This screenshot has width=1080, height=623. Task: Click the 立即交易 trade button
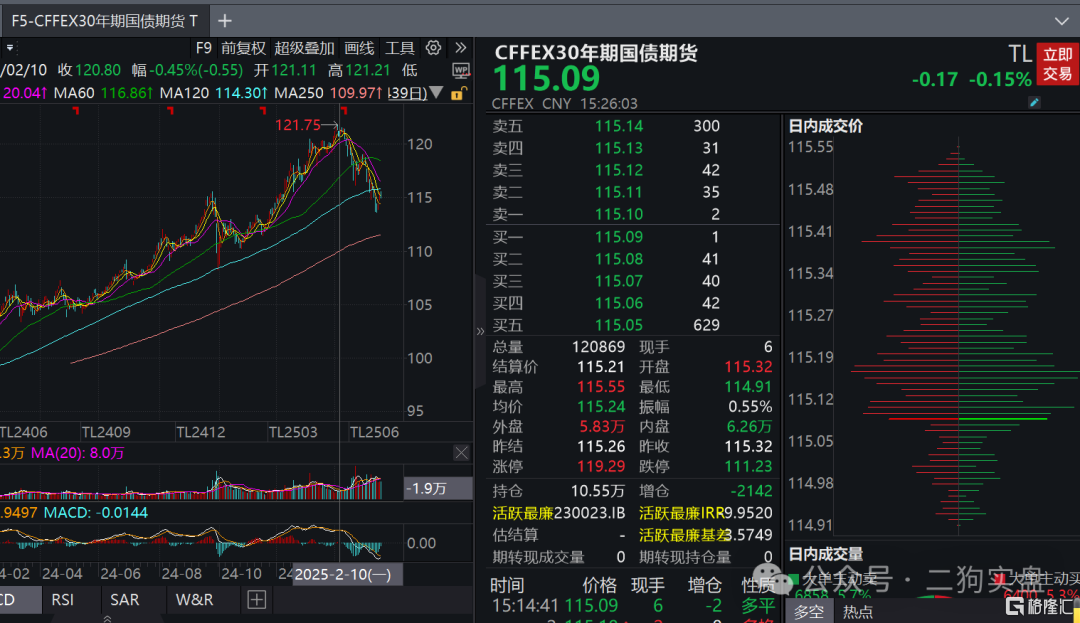click(x=1057, y=64)
